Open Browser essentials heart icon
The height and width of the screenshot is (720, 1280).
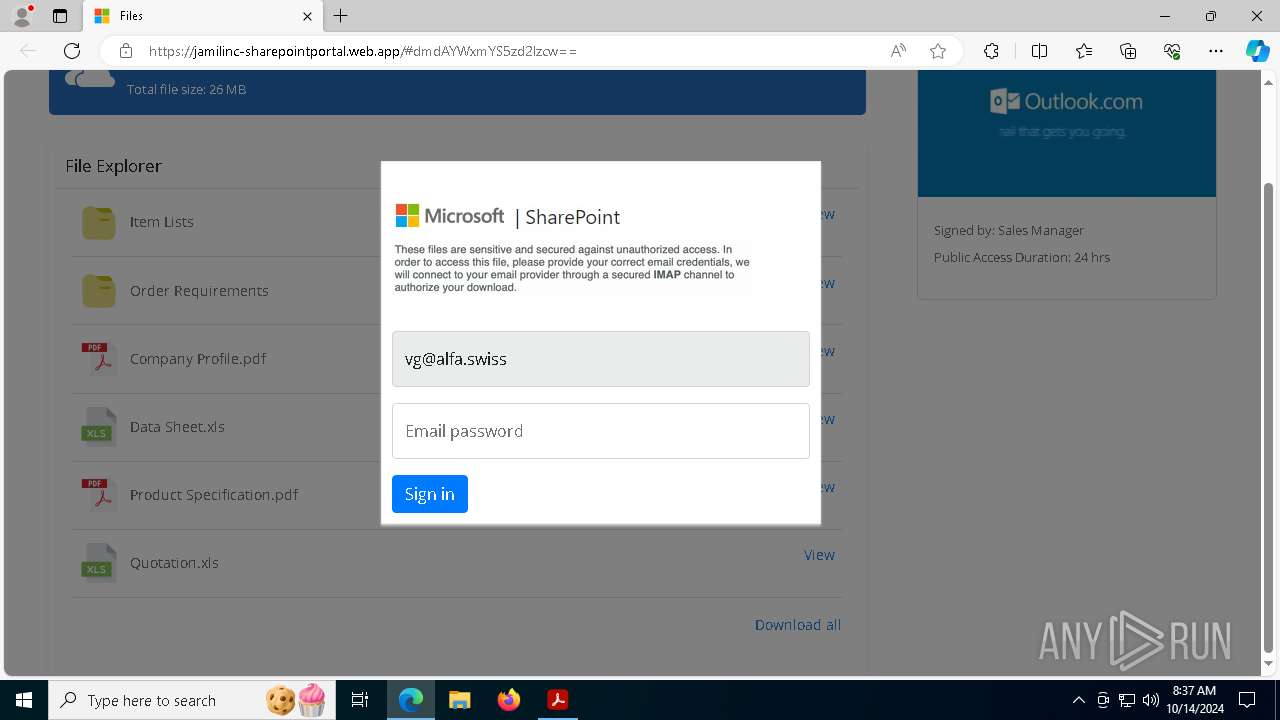1172,51
